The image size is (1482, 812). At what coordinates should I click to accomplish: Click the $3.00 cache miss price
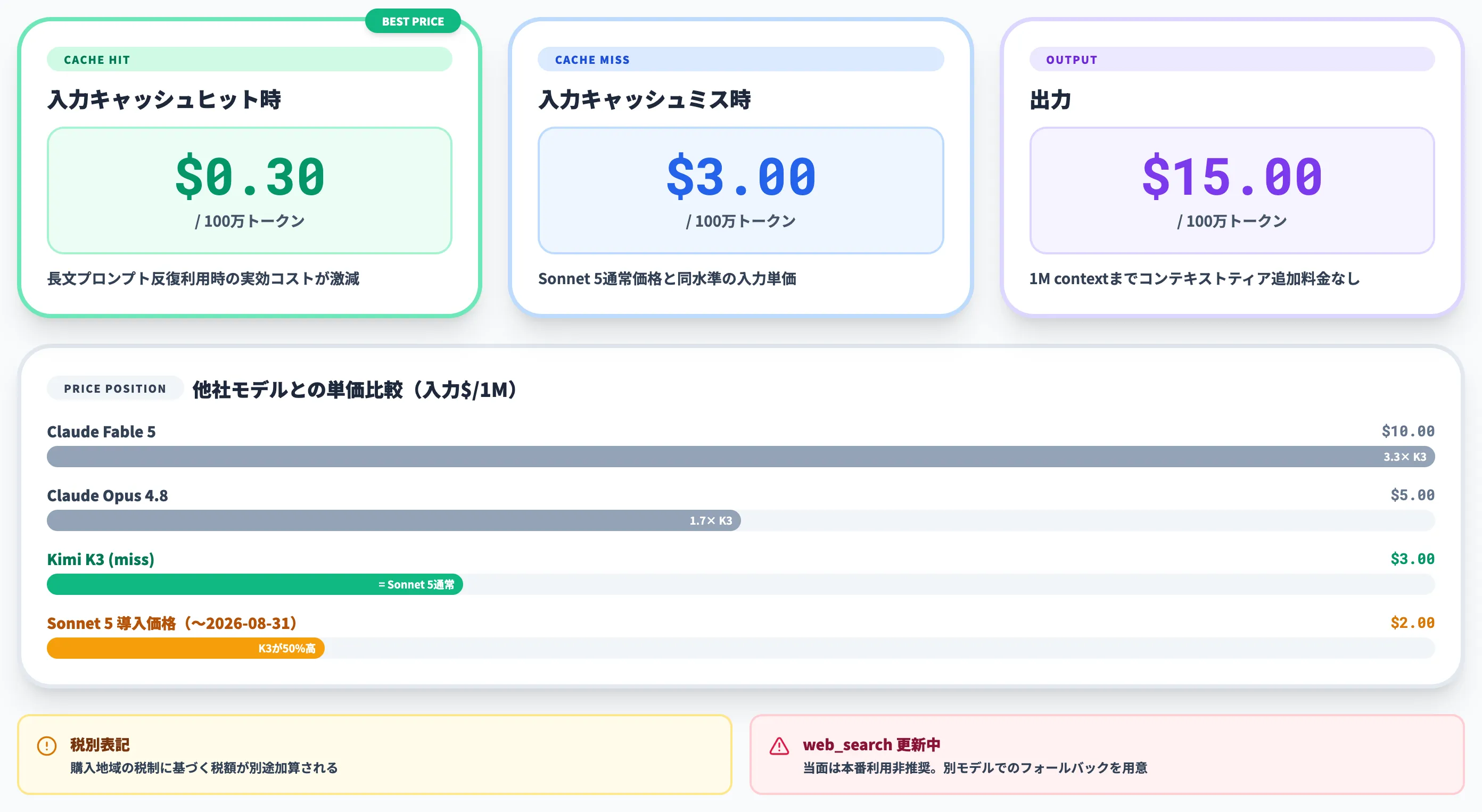(x=741, y=177)
